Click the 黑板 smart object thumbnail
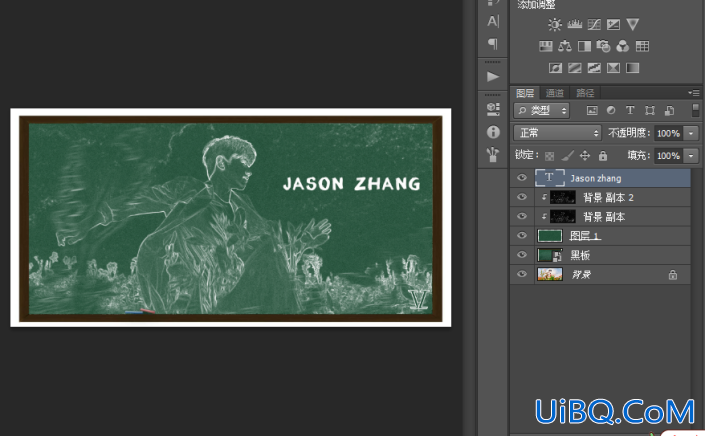Image resolution: width=705 pixels, height=436 pixels. pos(550,255)
